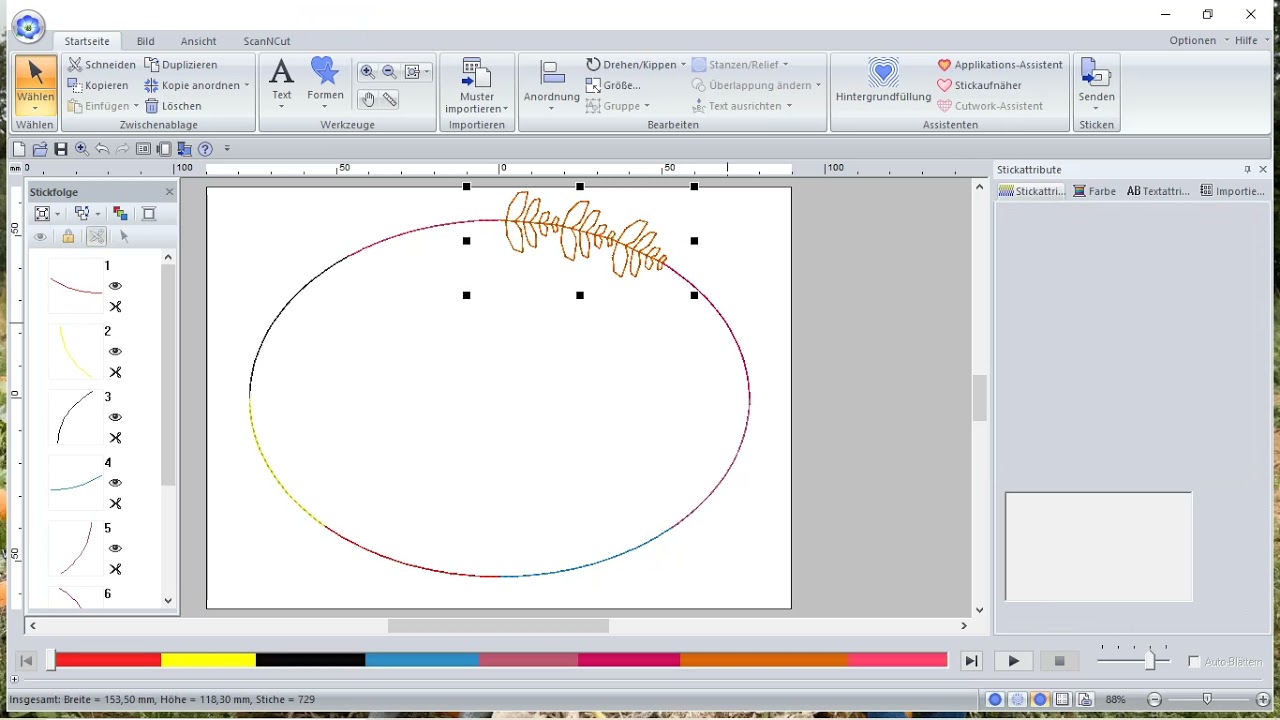Open the Größe size dialog
Viewport: 1280px width, 720px height.
click(x=613, y=85)
